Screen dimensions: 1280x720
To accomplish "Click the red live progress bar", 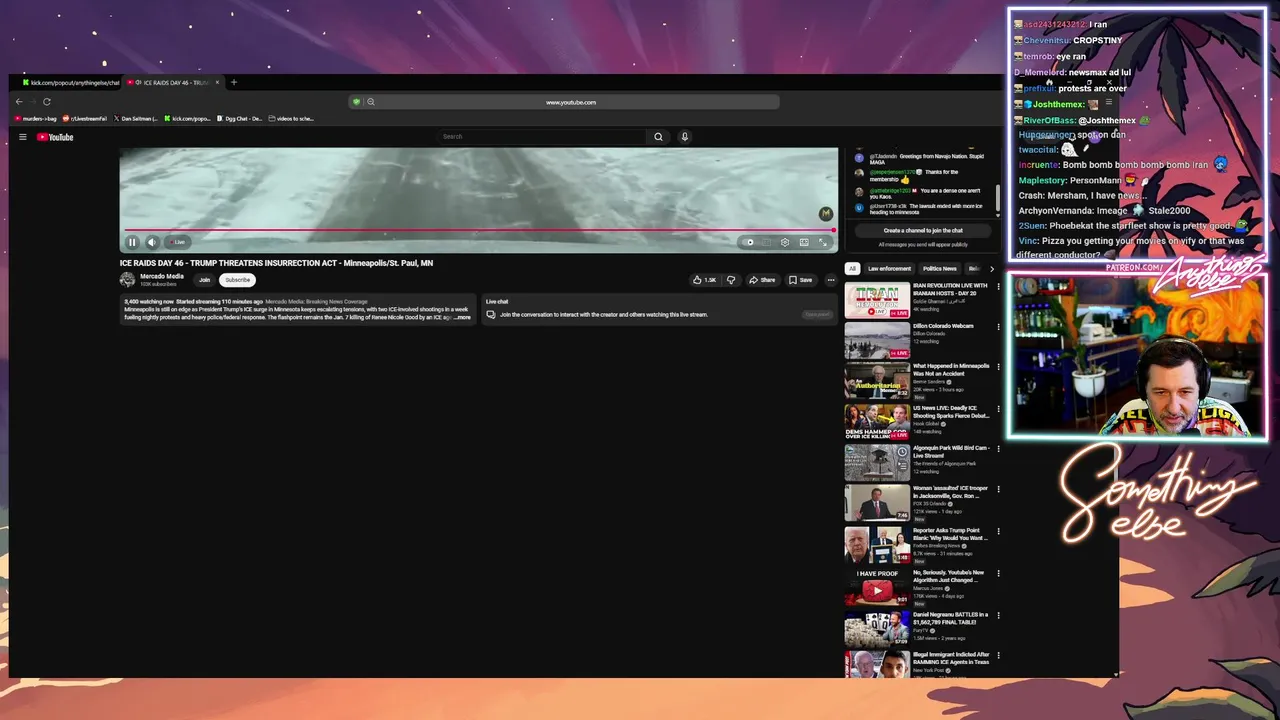I will 479,230.
